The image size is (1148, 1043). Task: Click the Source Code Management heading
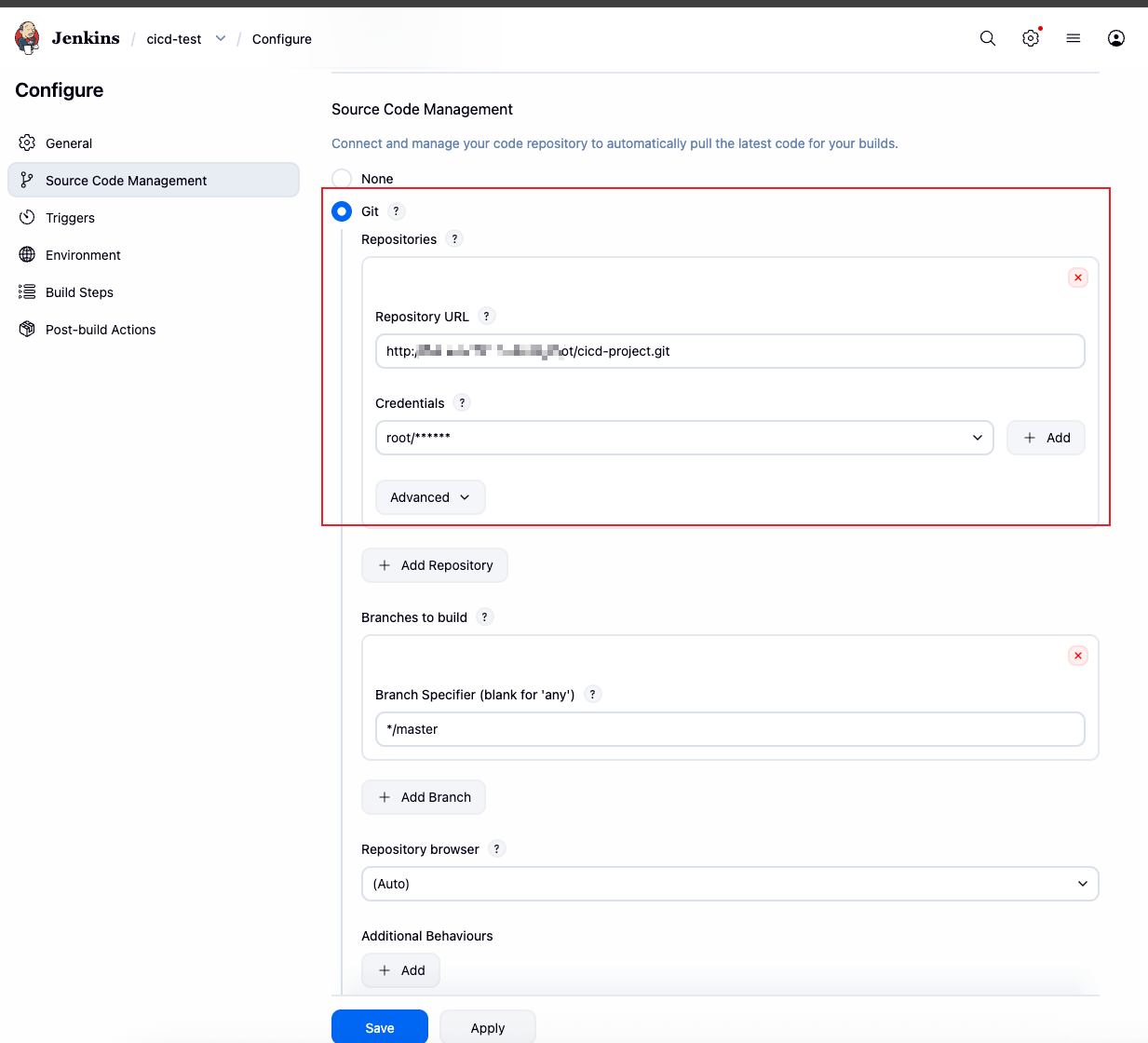point(422,109)
